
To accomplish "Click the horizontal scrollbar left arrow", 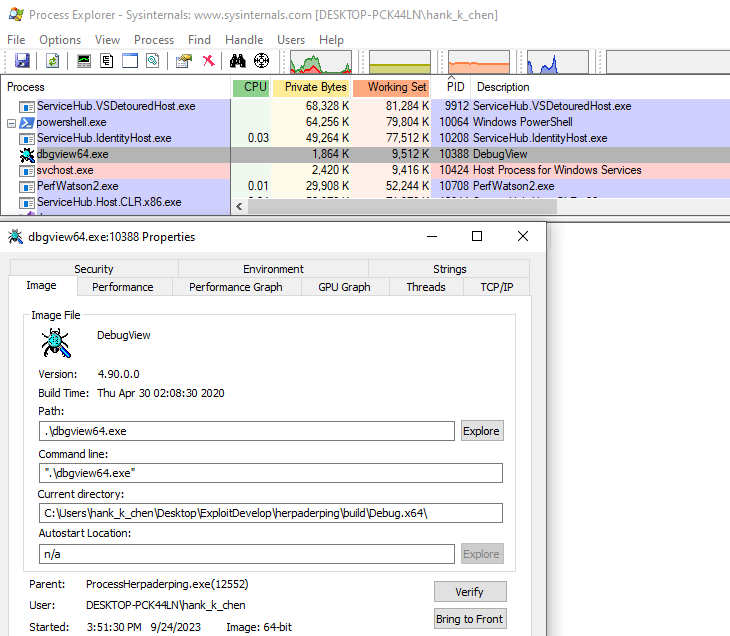I will (x=239, y=206).
